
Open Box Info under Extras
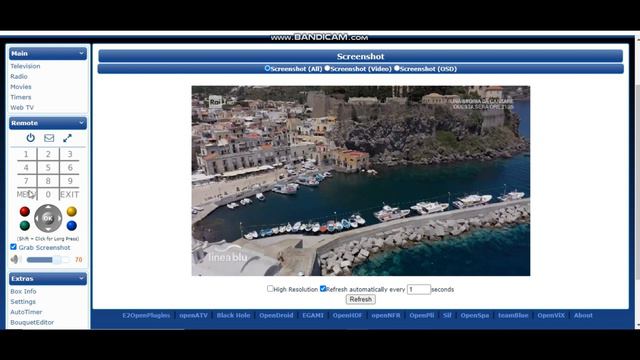click(x=23, y=291)
